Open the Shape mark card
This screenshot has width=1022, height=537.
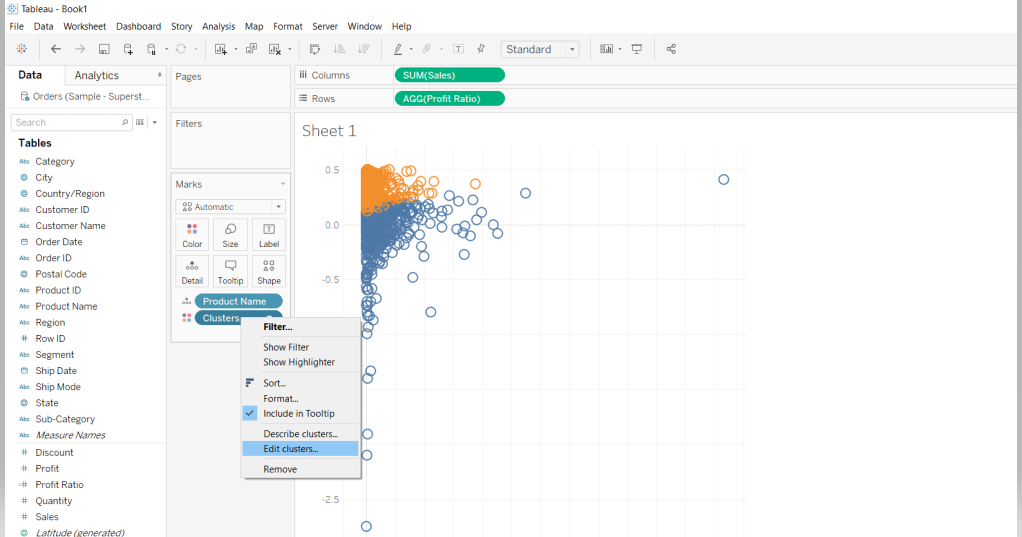click(268, 271)
